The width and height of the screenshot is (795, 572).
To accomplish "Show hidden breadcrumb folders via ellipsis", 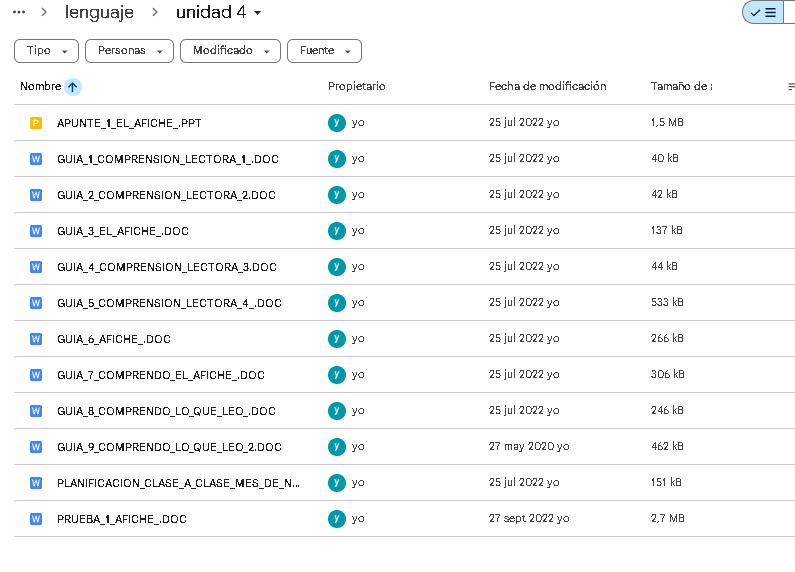I will (19, 12).
